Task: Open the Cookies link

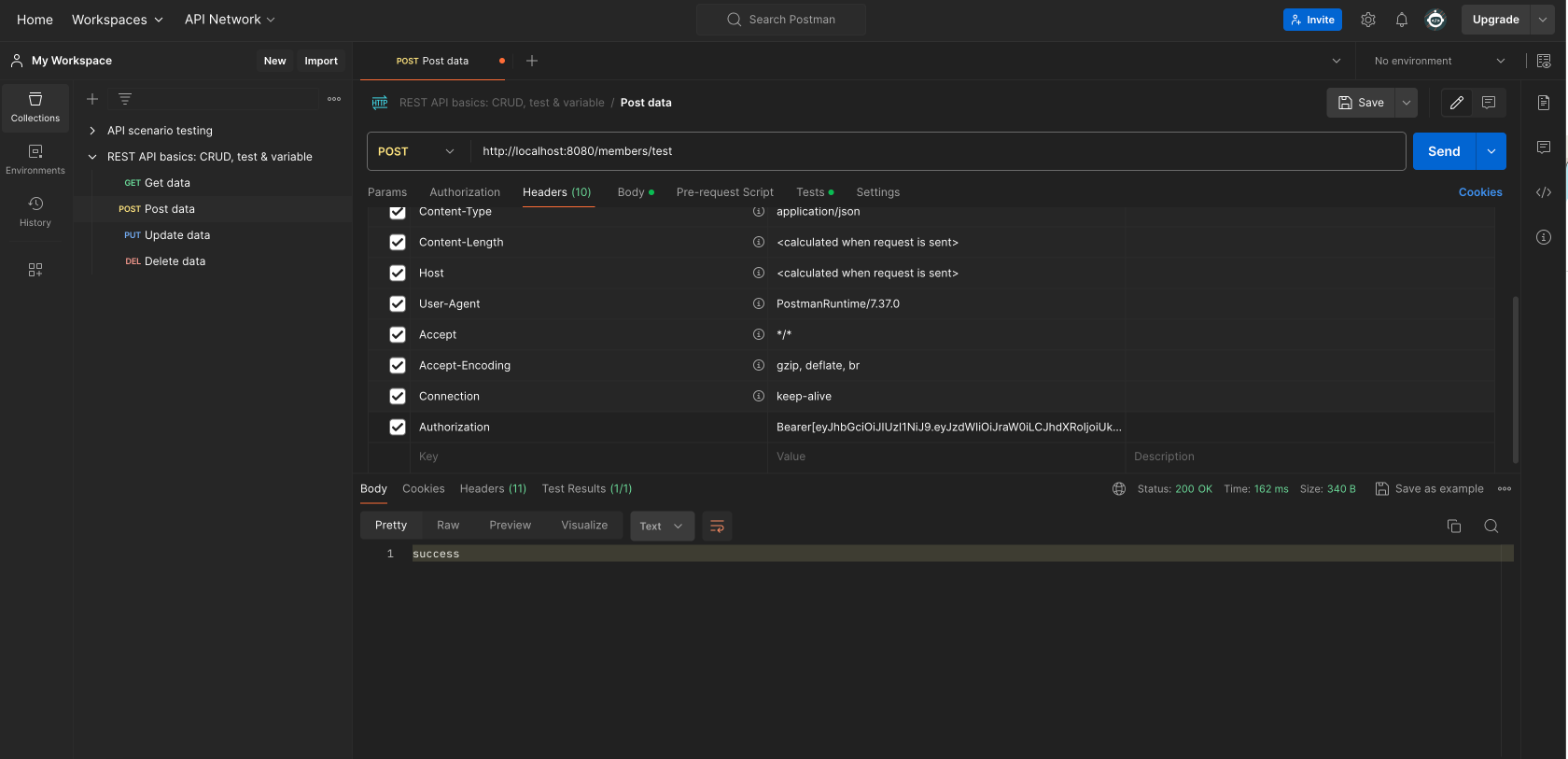Action: point(1480,192)
